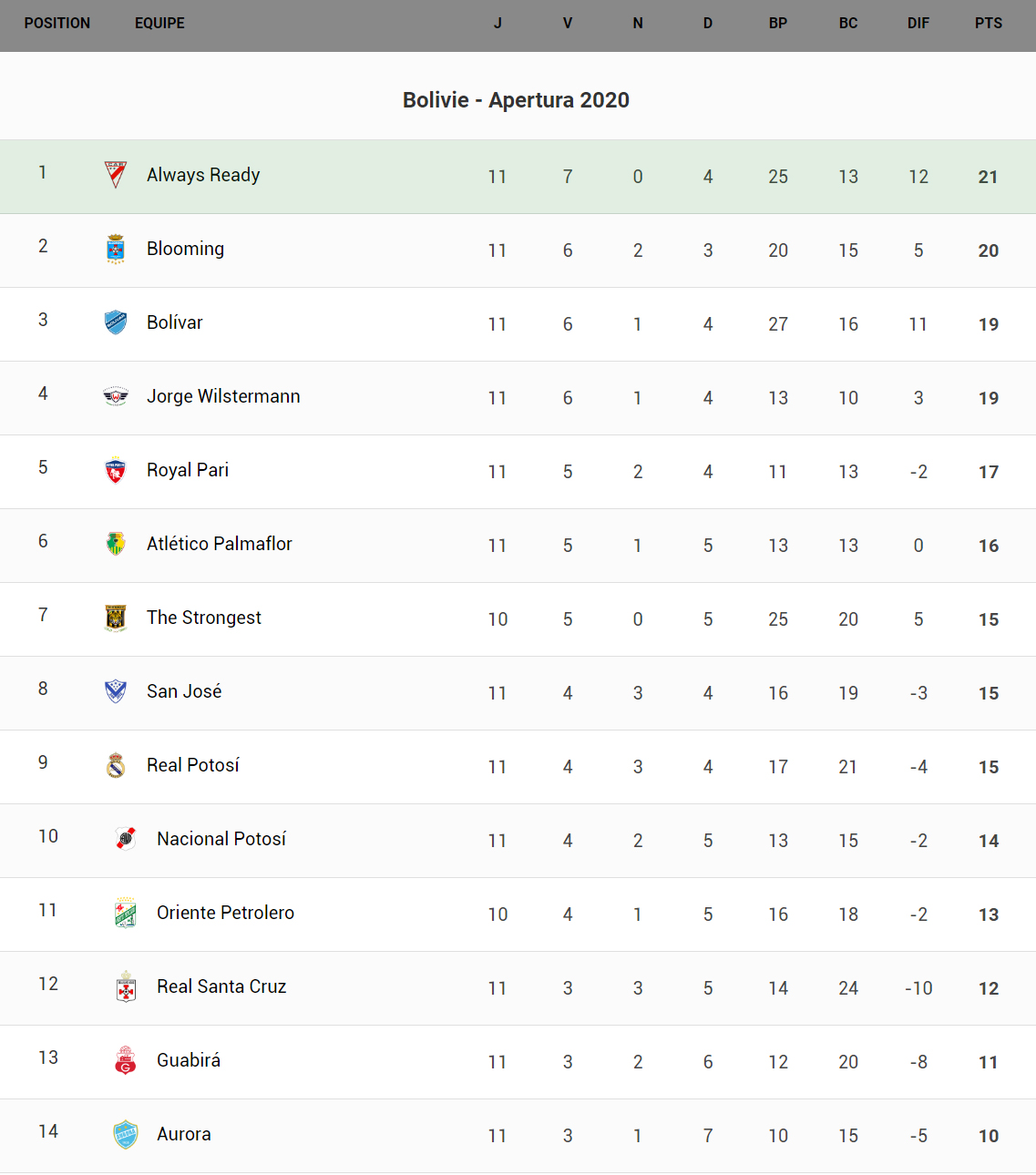Click the POSITION column header
Image resolution: width=1036 pixels, height=1175 pixels.
click(x=57, y=24)
